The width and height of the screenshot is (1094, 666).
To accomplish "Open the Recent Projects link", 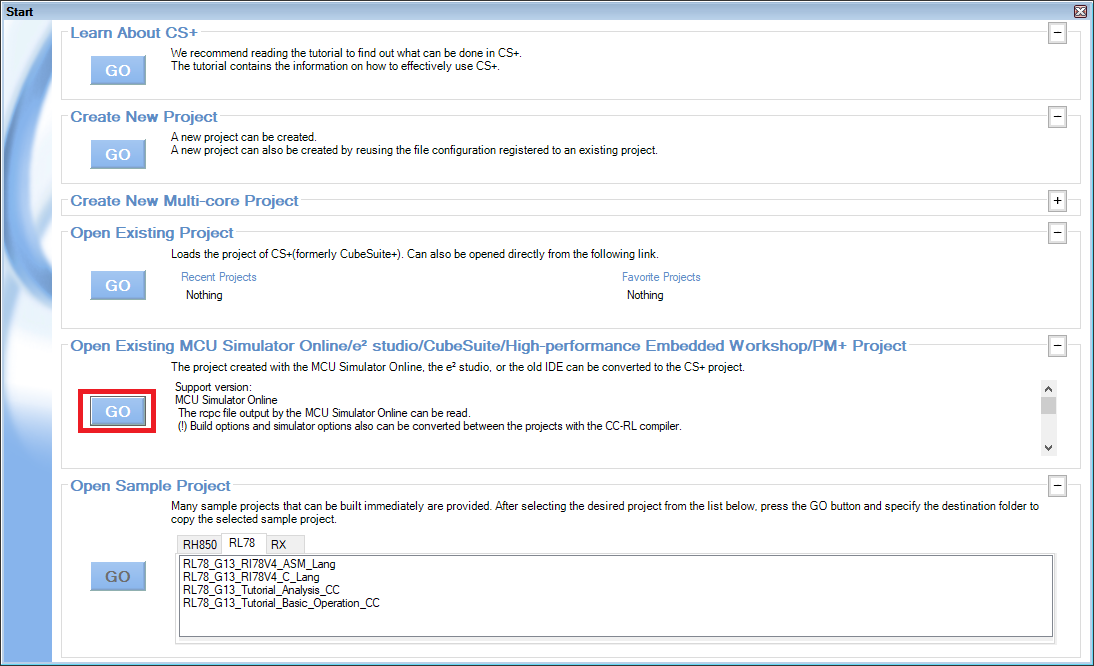I will 218,277.
